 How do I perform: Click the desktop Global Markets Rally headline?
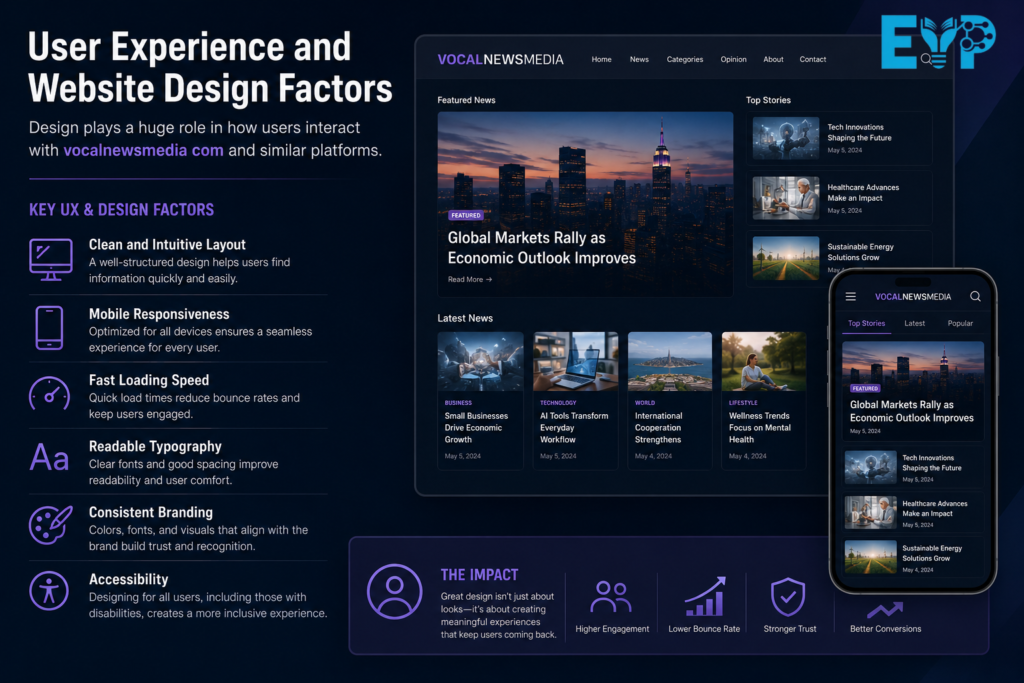[x=541, y=247]
